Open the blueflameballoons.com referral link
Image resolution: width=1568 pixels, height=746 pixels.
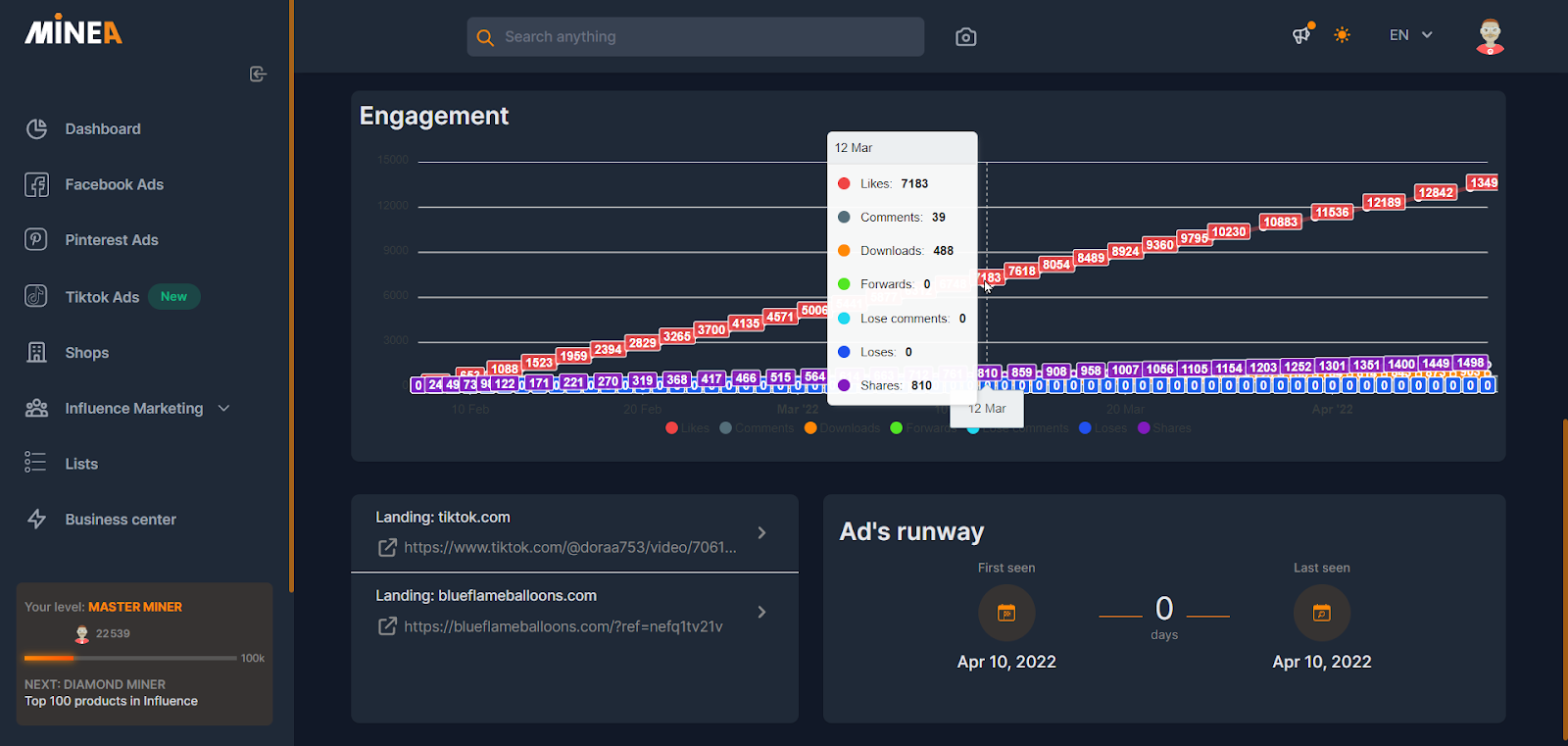[x=563, y=626]
